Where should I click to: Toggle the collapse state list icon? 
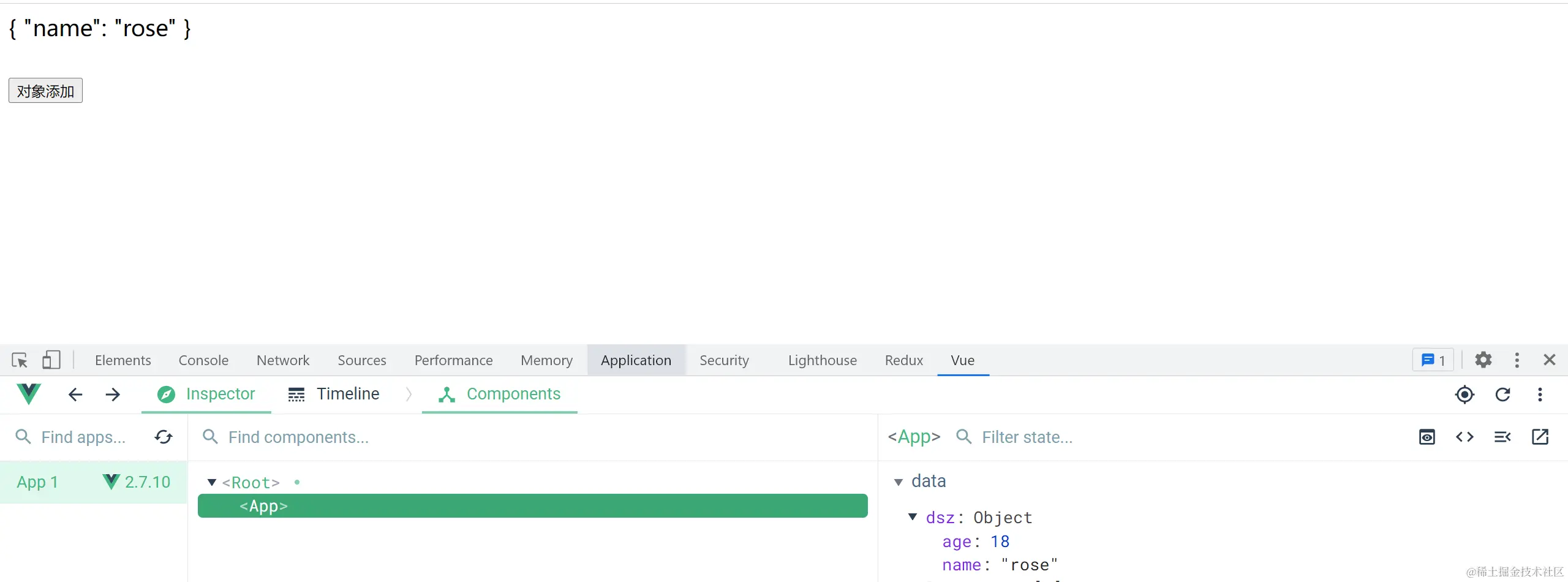tap(1502, 437)
